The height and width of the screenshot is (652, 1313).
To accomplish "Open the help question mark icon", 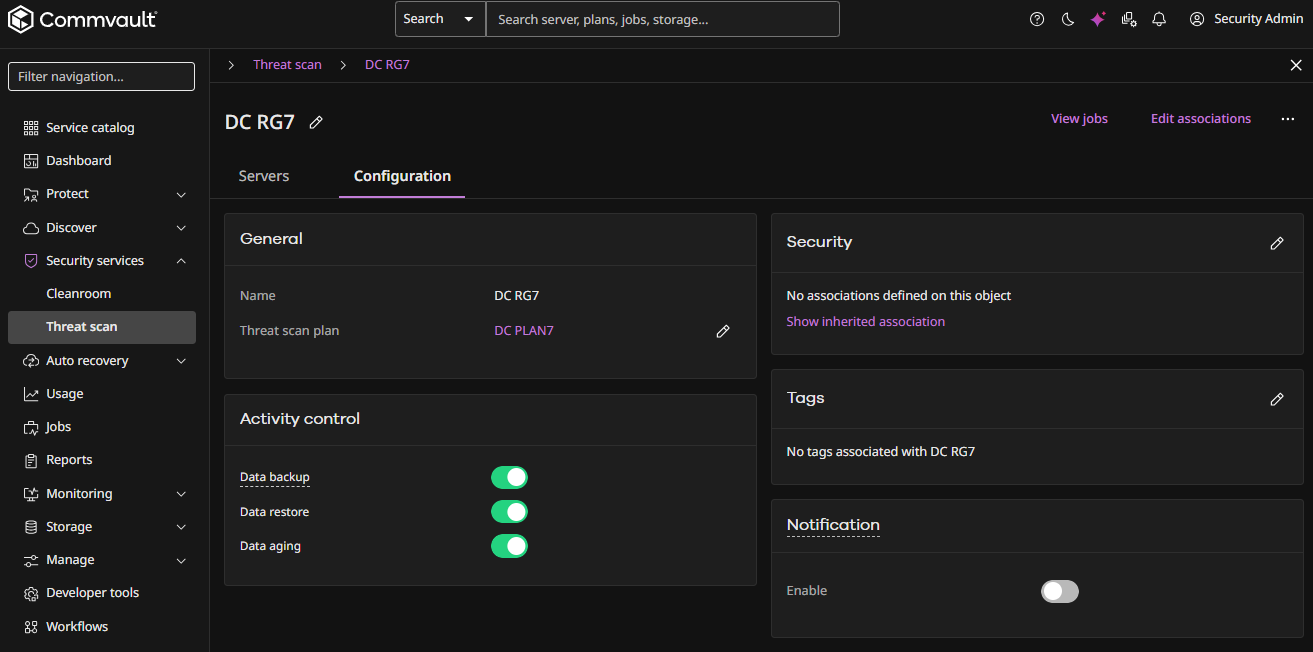I will 1037,19.
